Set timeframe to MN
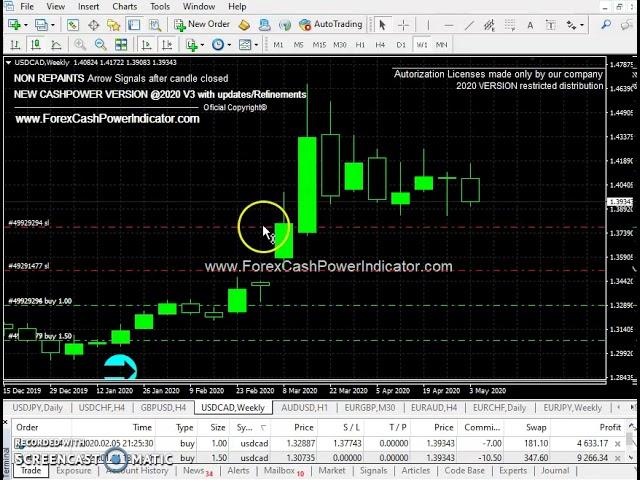This screenshot has width=640, height=480. pyautogui.click(x=442, y=45)
